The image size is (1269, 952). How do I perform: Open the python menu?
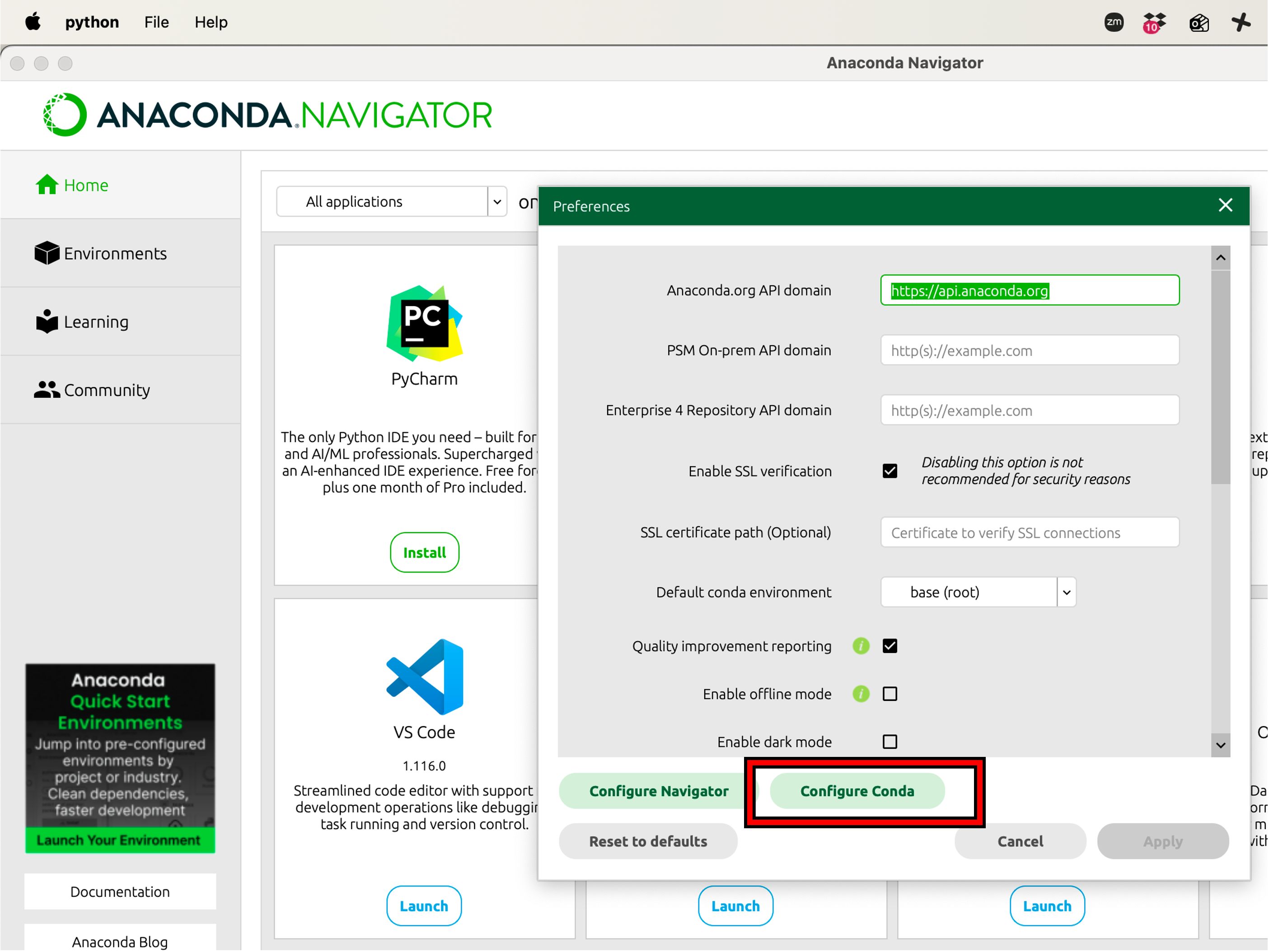coord(92,22)
